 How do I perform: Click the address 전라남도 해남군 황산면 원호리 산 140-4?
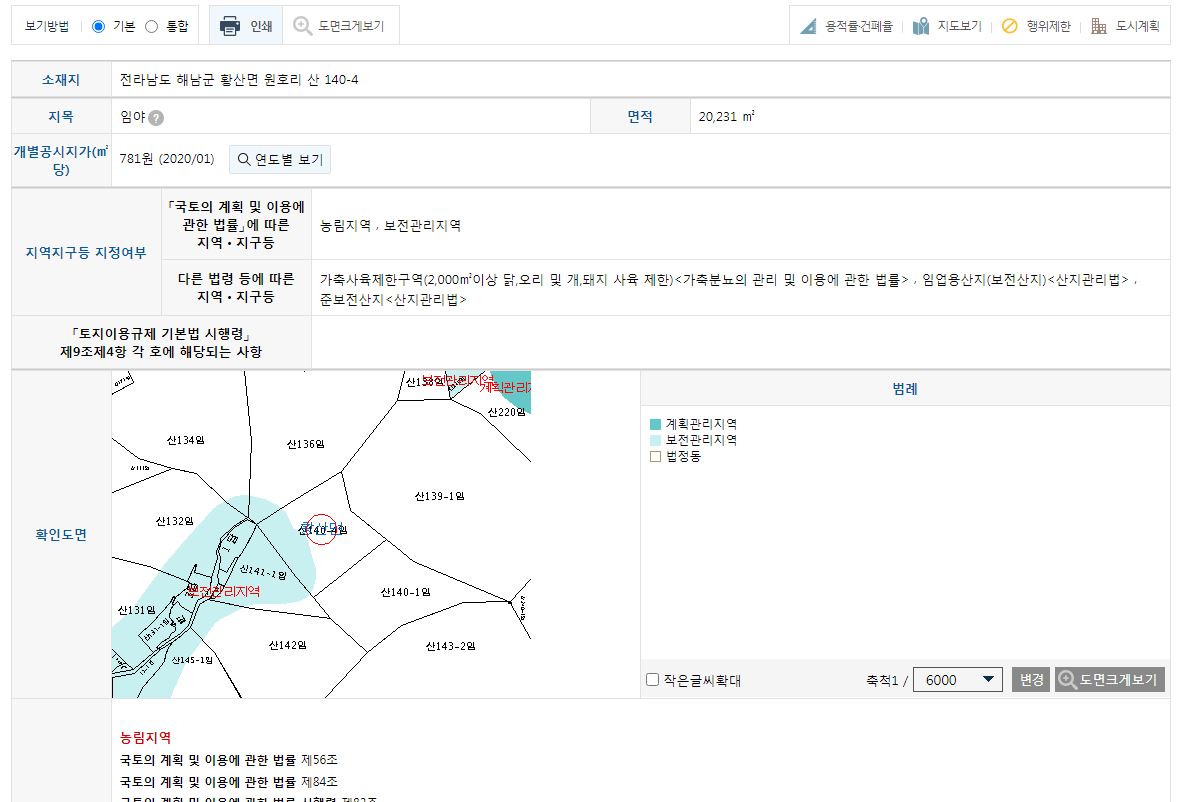[239, 79]
